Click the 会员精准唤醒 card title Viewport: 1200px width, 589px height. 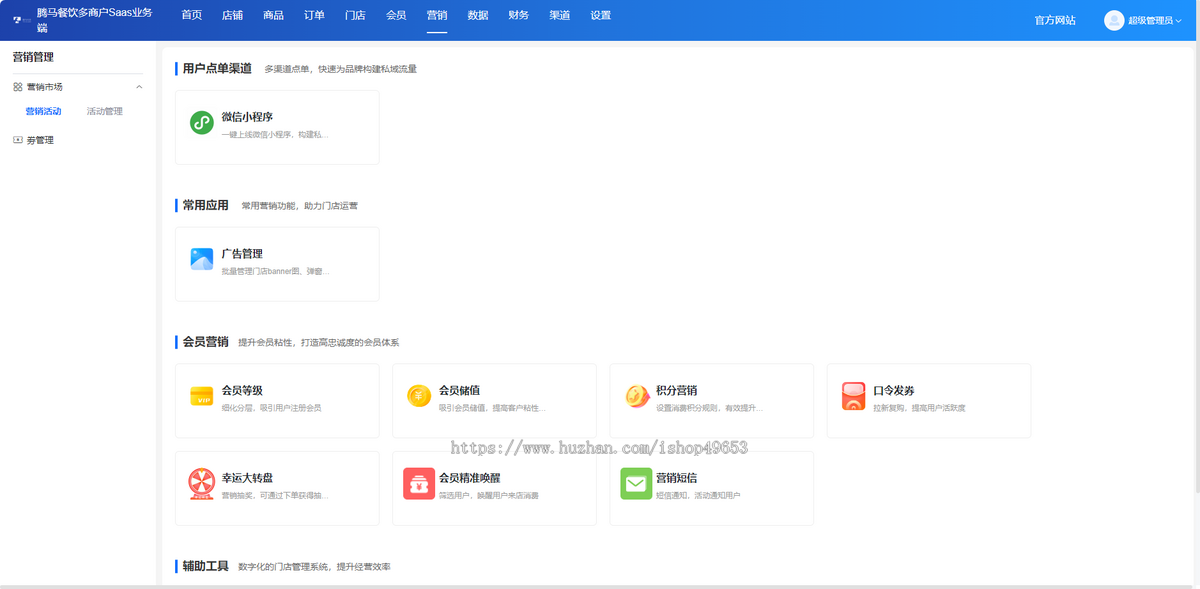[x=470, y=478]
